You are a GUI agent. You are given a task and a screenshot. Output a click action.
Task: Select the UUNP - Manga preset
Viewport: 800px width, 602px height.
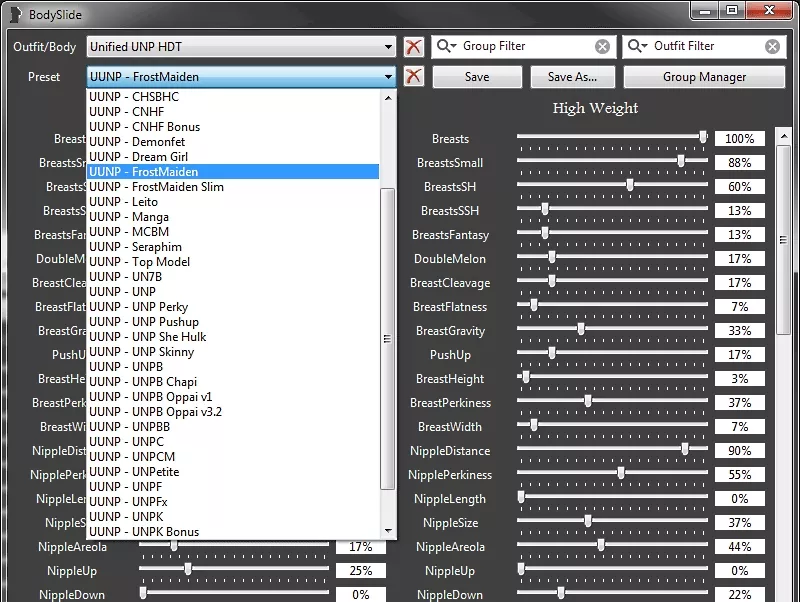(233, 217)
